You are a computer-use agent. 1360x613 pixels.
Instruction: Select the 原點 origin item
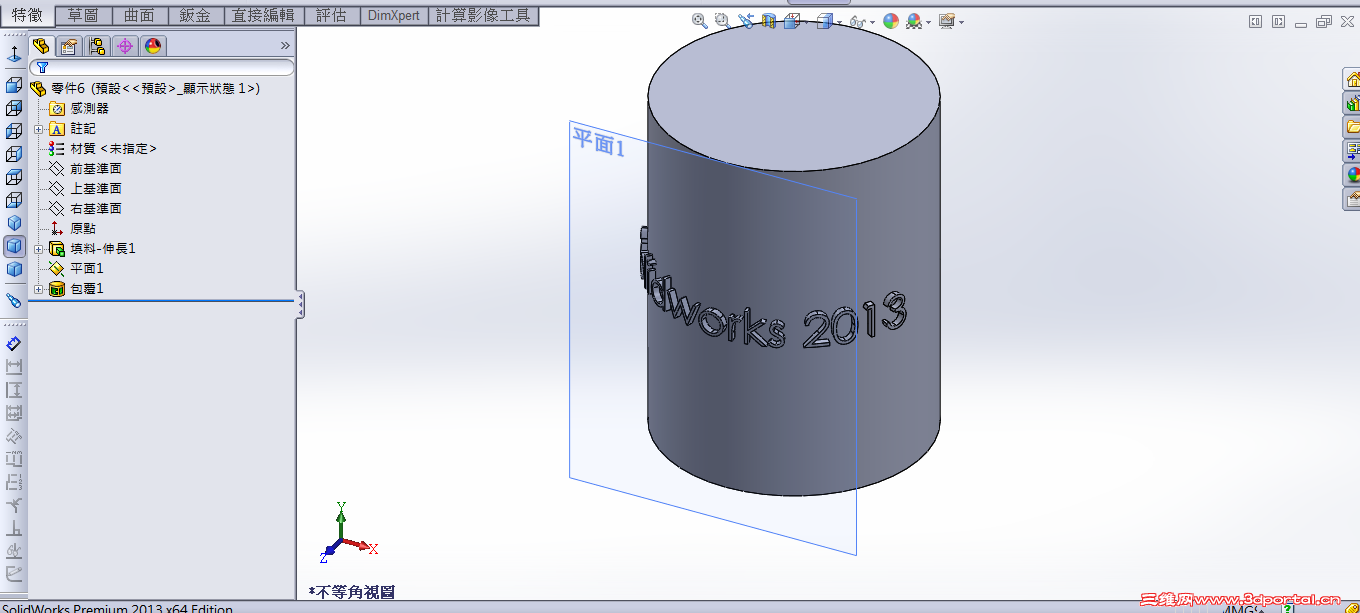click(x=73, y=228)
